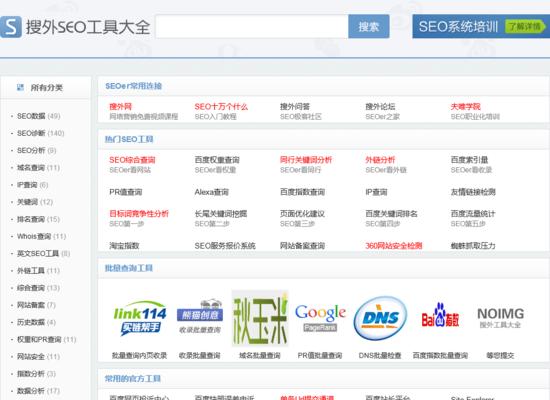Open the 目标词竞争性分析 tool
The height and width of the screenshot is (400, 550).
(139, 213)
